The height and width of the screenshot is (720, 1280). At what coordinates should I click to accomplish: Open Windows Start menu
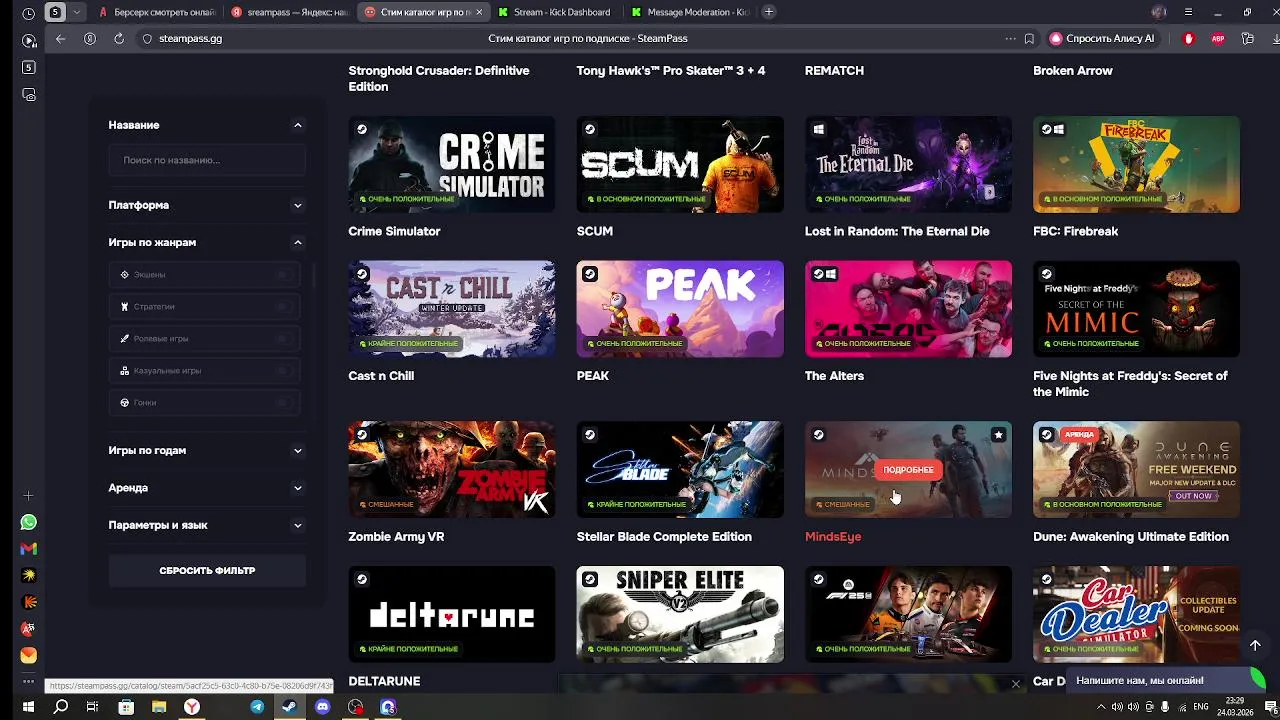pyautogui.click(x=28, y=707)
